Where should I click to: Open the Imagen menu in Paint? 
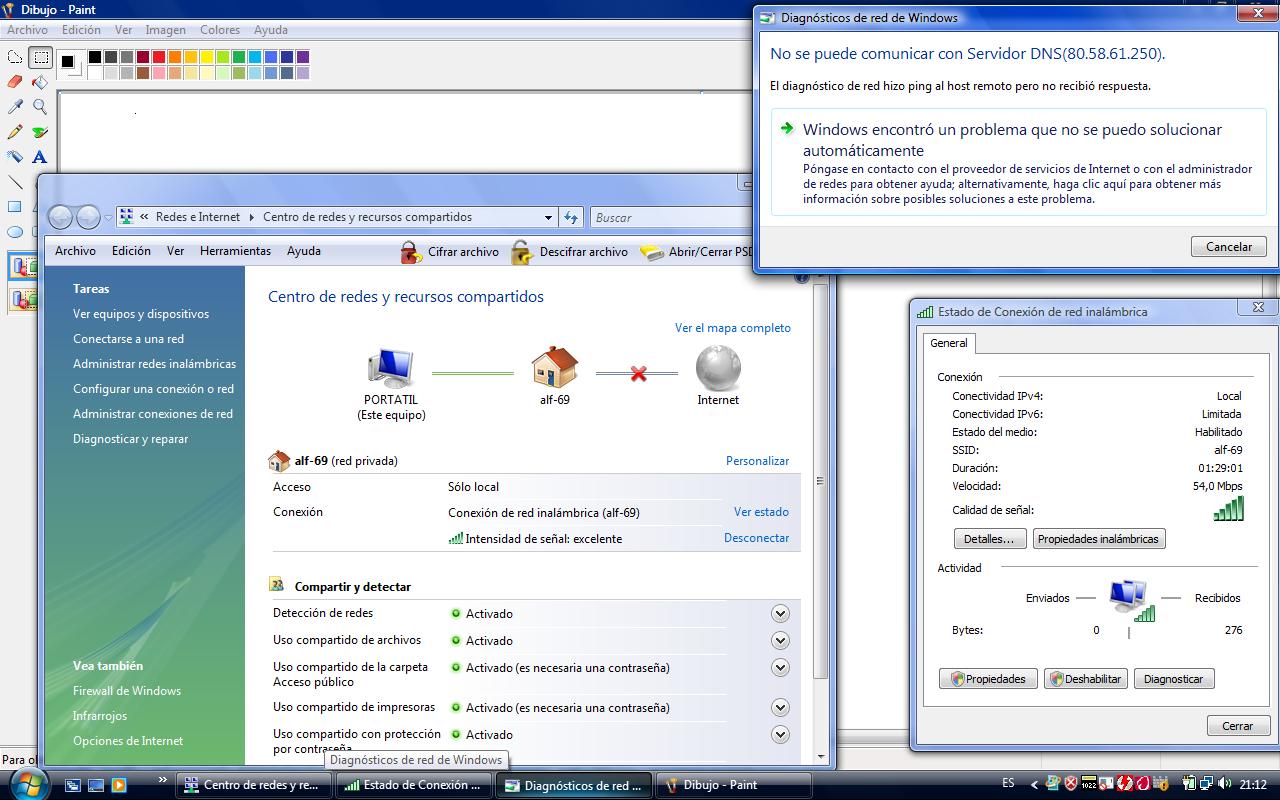tap(165, 30)
